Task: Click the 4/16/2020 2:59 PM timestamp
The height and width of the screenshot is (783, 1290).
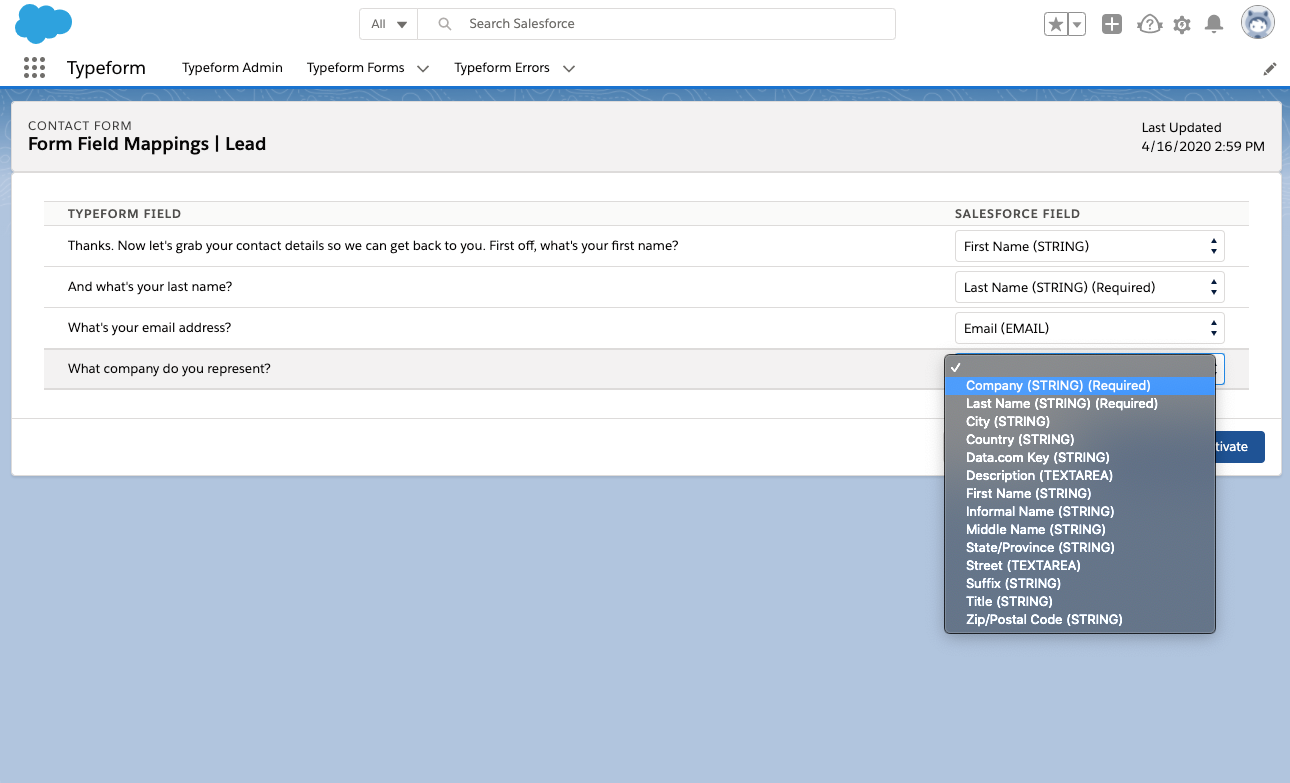Action: point(1203,146)
